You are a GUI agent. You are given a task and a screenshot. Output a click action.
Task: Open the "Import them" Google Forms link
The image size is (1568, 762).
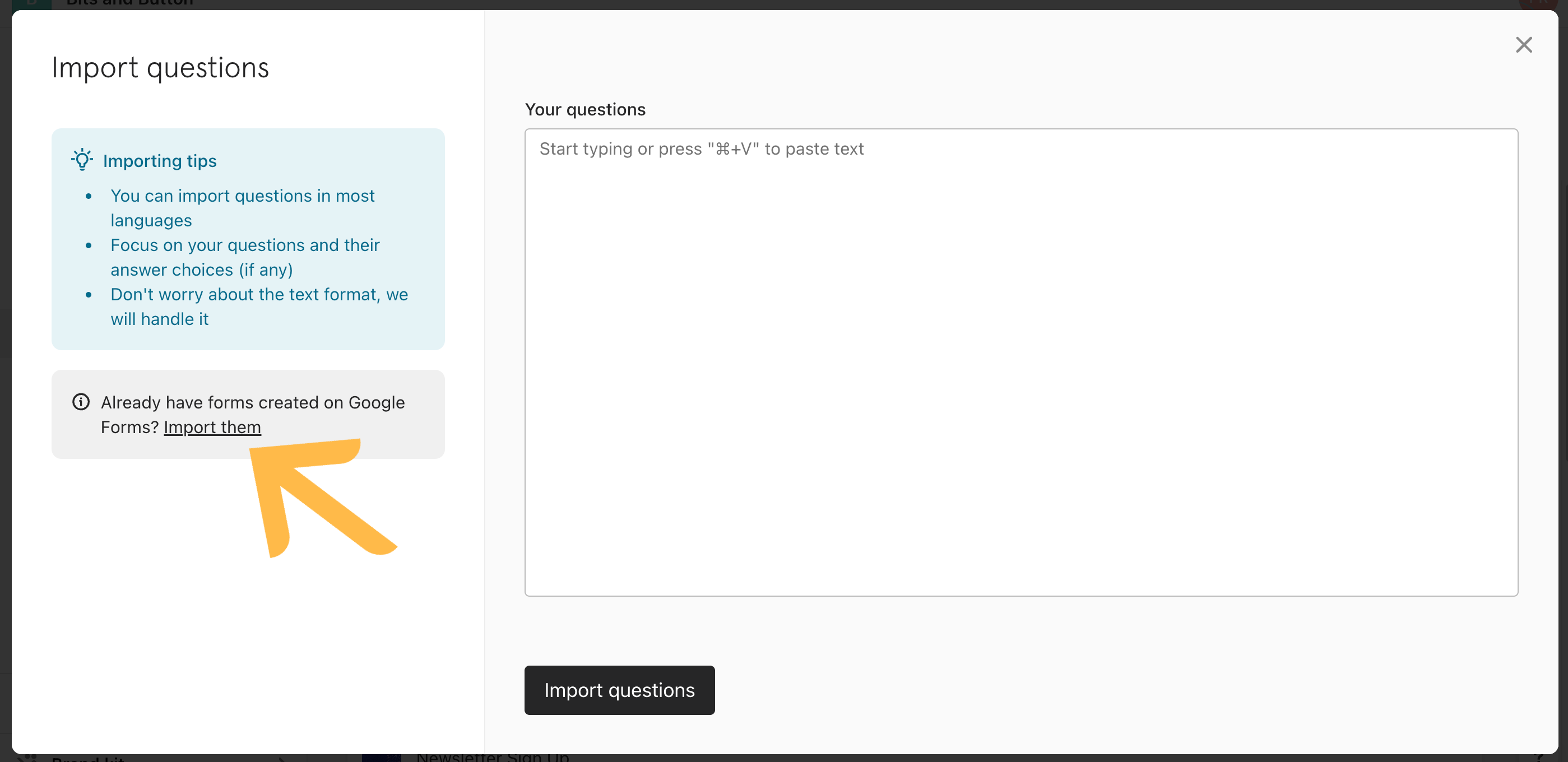coord(212,428)
